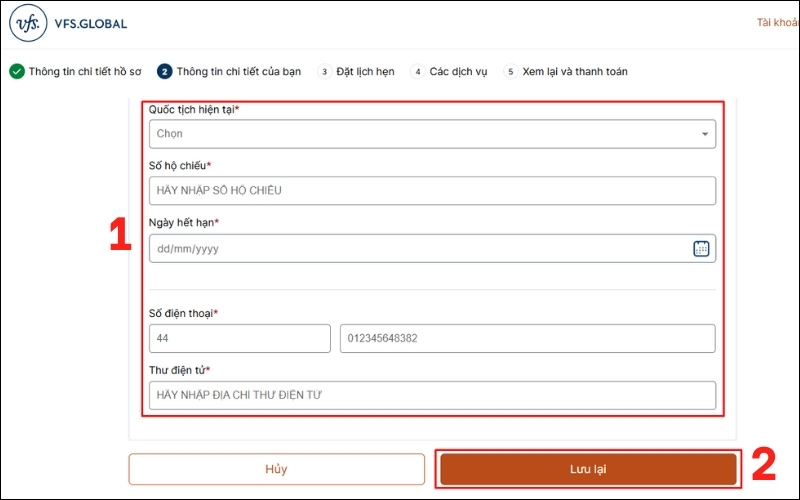This screenshot has height=500, width=800.
Task: Click the step 4 number circle
Action: coord(417,72)
